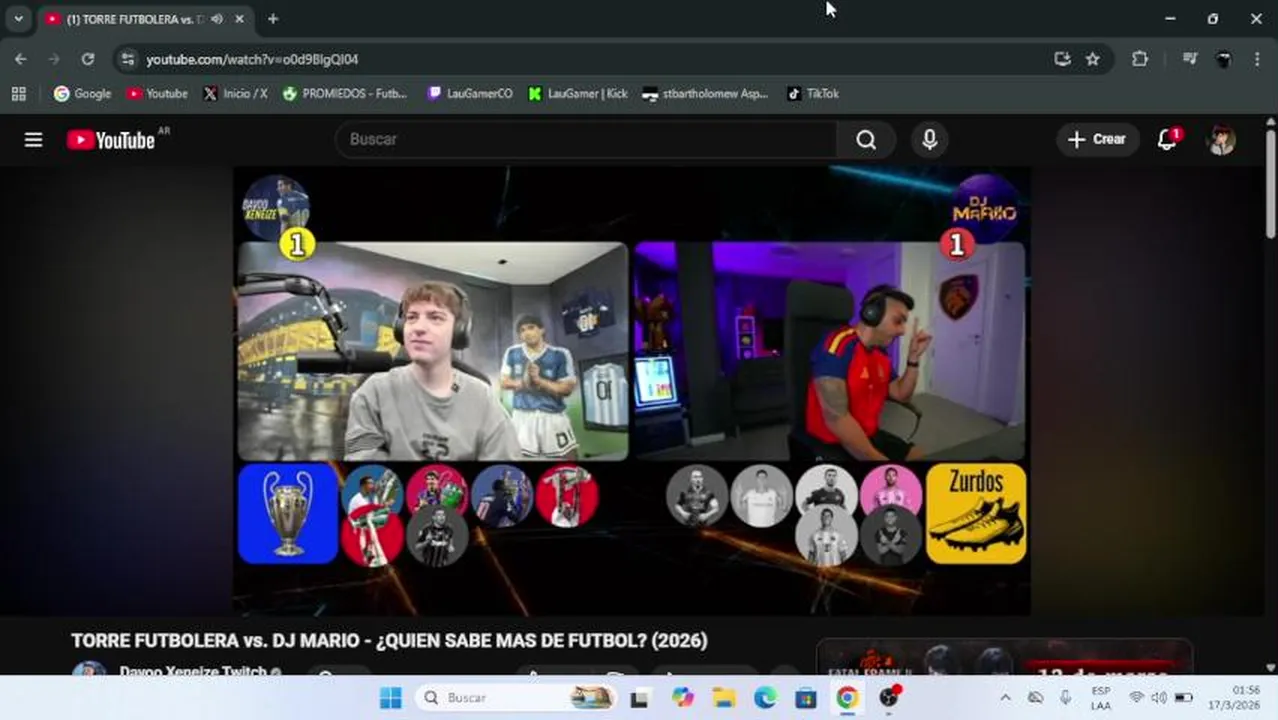Screen dimensions: 1278x720
Task: Open File Explorer from taskbar
Action: click(724, 698)
